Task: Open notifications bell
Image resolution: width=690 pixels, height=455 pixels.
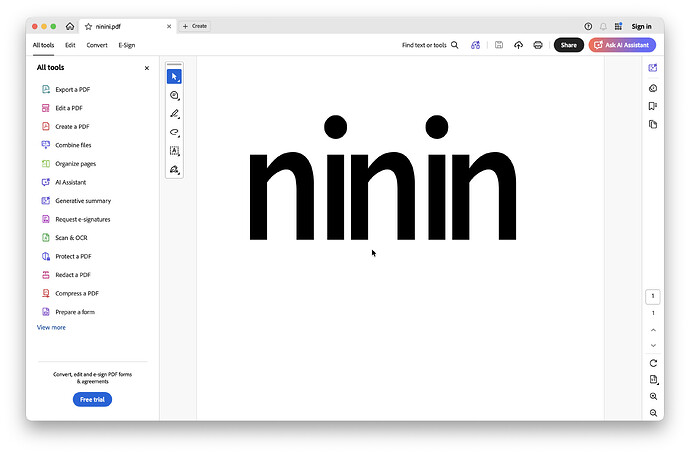Action: [603, 26]
